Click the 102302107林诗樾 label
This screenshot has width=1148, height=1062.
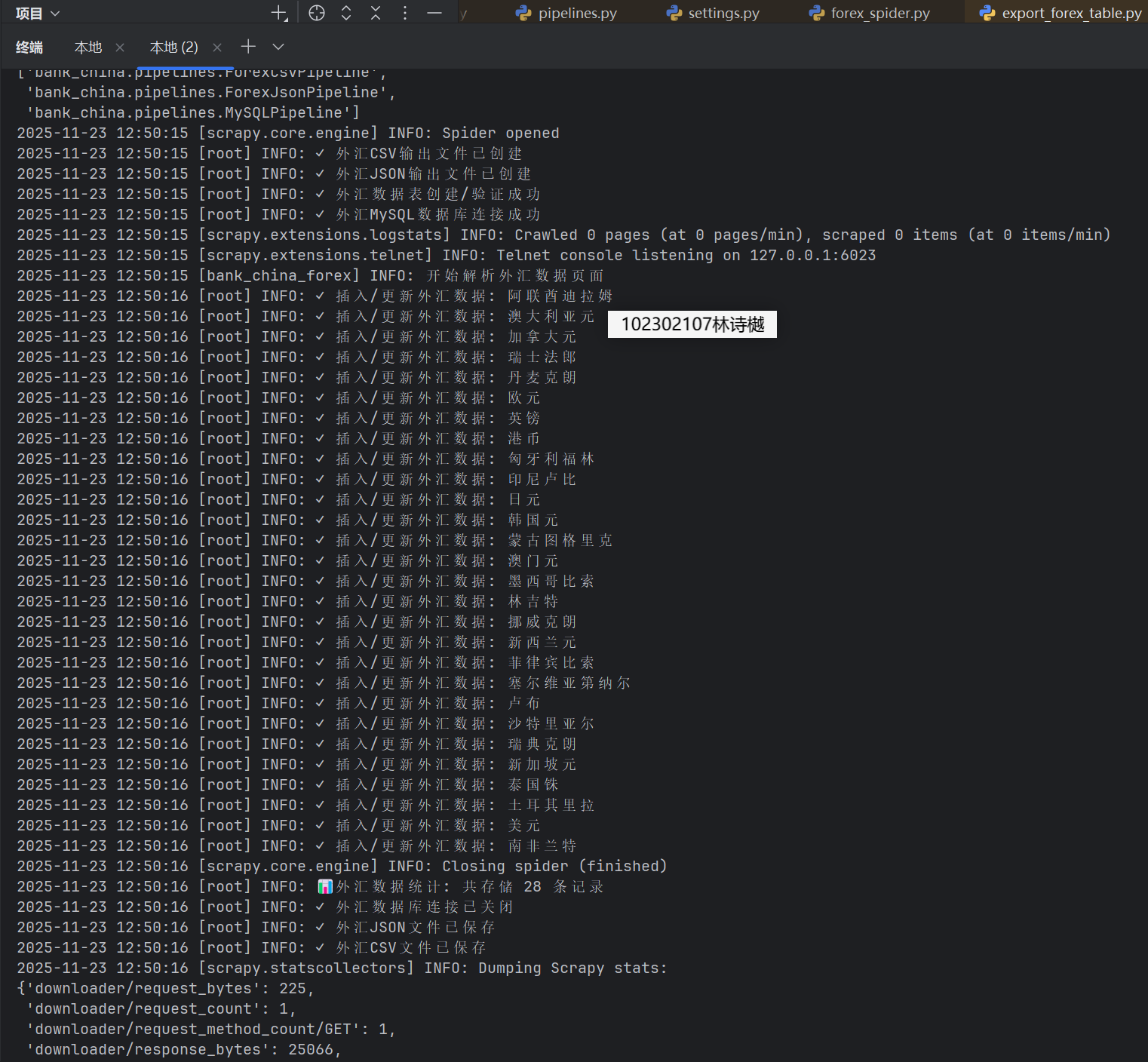(692, 324)
